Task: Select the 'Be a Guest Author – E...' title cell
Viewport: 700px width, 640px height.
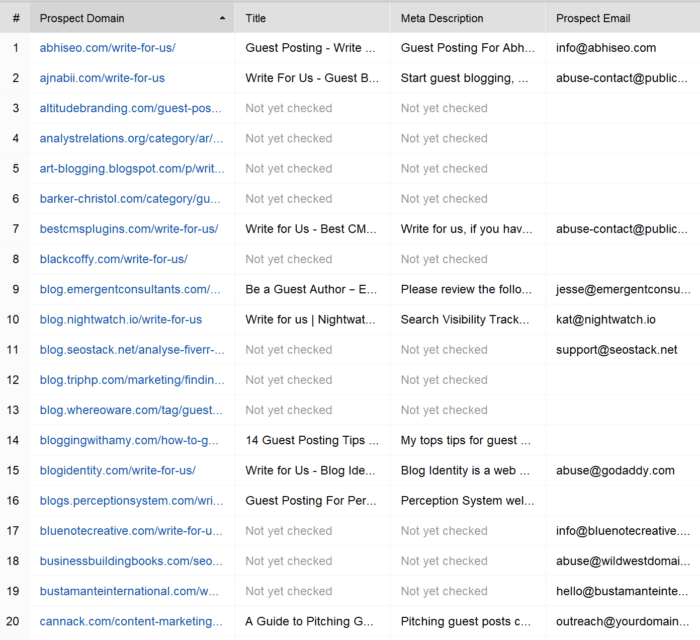Action: coord(311,289)
